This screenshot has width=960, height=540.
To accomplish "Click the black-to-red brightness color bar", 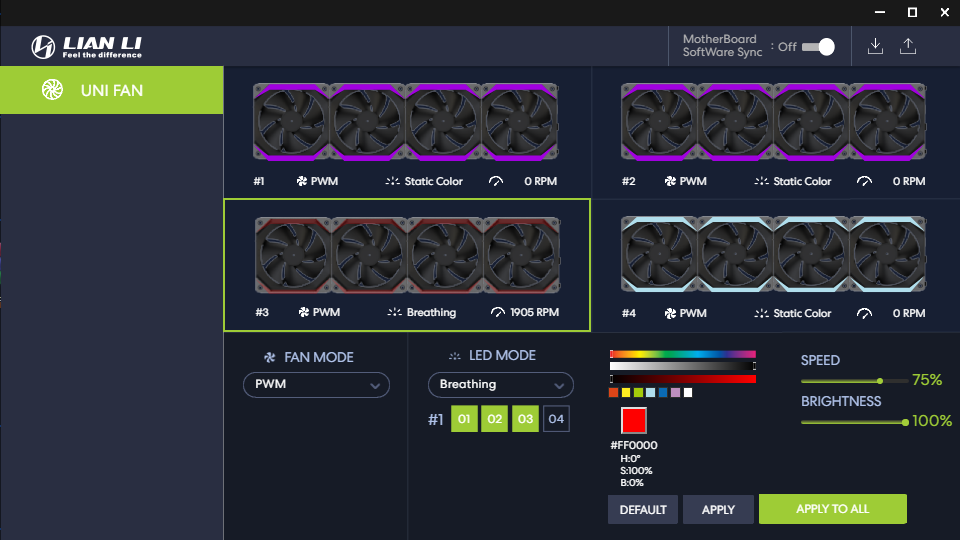I will click(683, 379).
